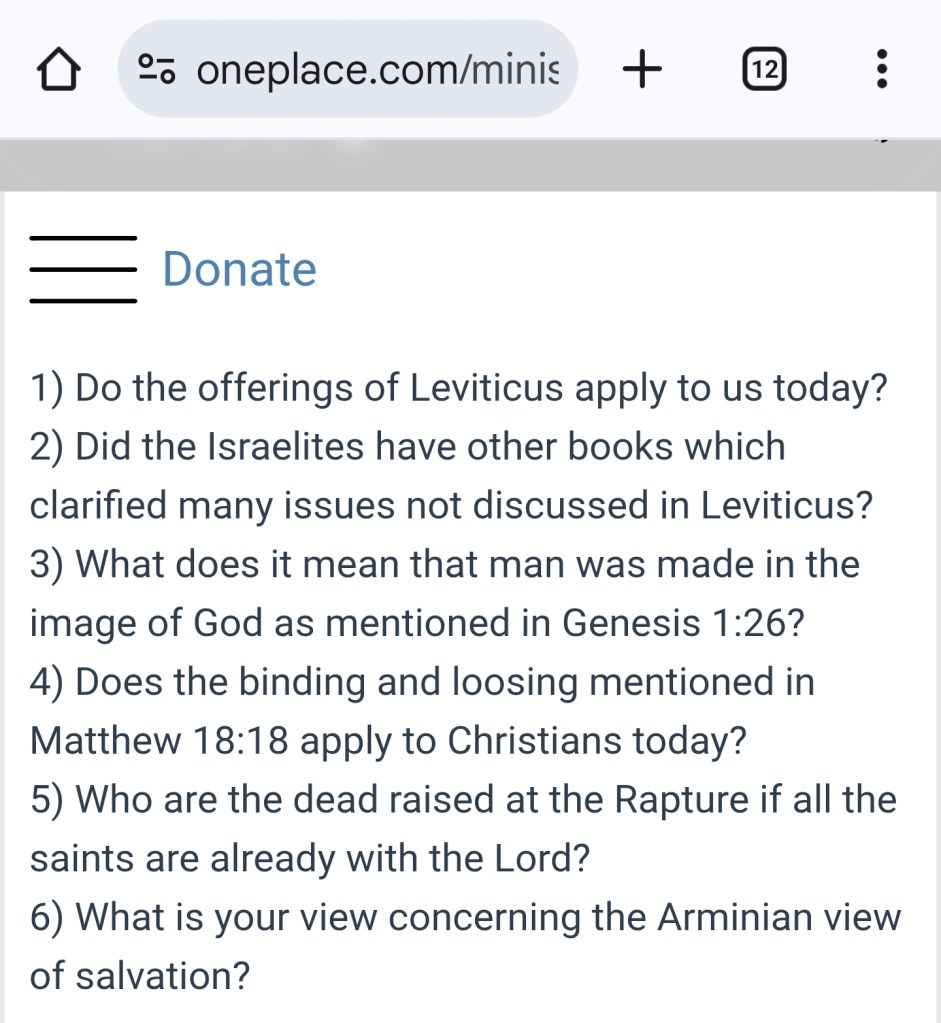Click the Donate link
This screenshot has height=1023, width=941.
pos(239,269)
